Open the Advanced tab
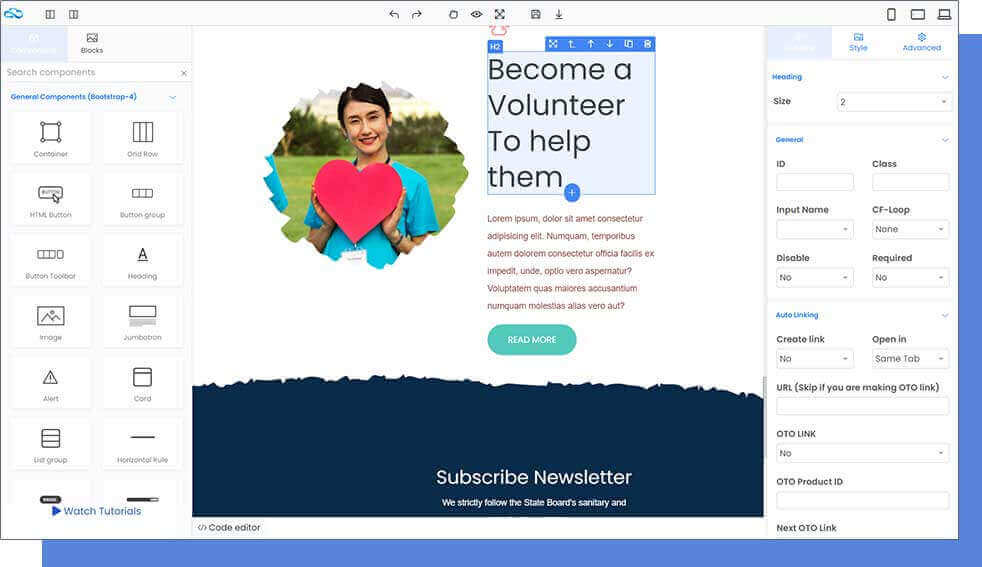982x567 pixels. tap(921, 43)
